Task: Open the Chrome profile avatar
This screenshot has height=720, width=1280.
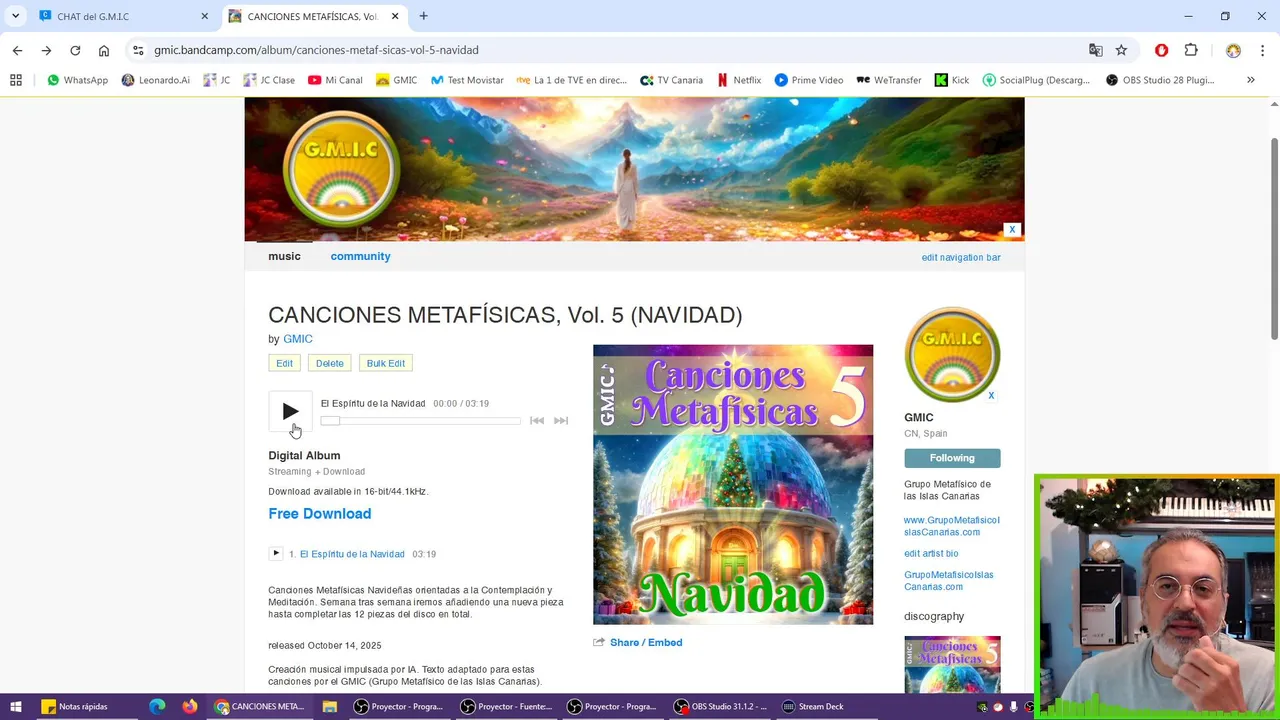Action: pos(1233,50)
